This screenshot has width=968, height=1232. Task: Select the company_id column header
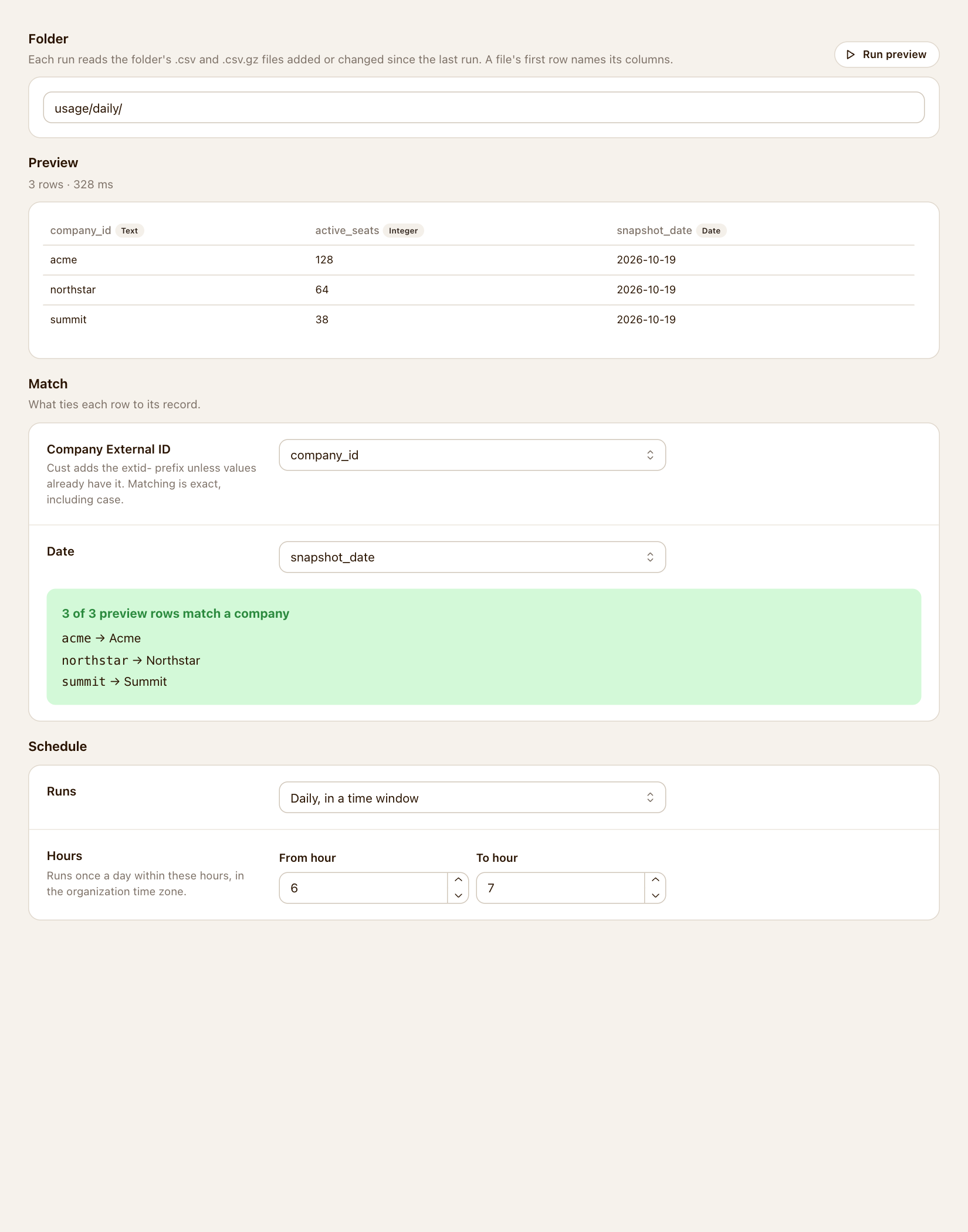(x=80, y=231)
